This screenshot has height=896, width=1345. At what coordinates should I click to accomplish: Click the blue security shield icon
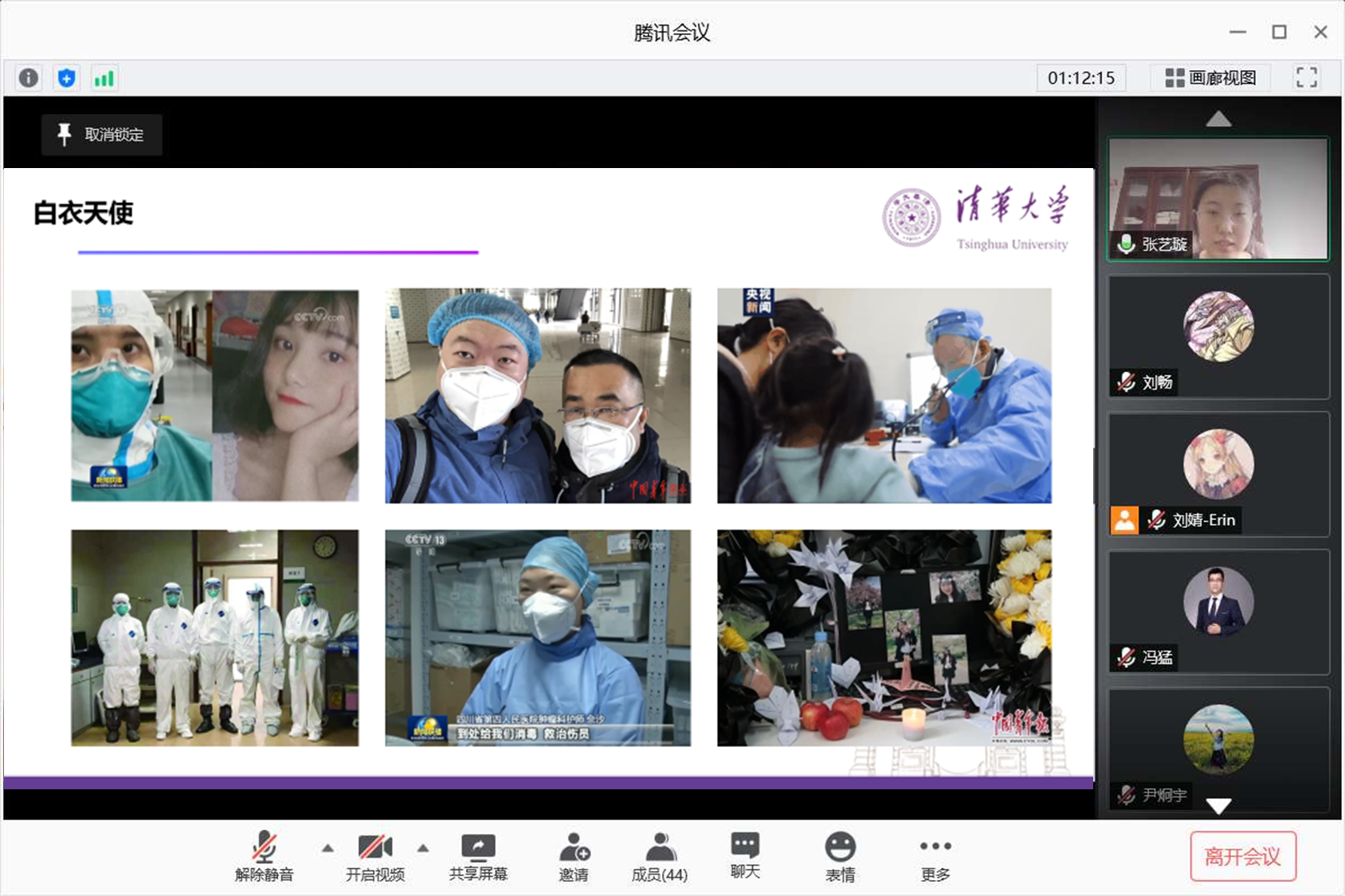coord(67,78)
